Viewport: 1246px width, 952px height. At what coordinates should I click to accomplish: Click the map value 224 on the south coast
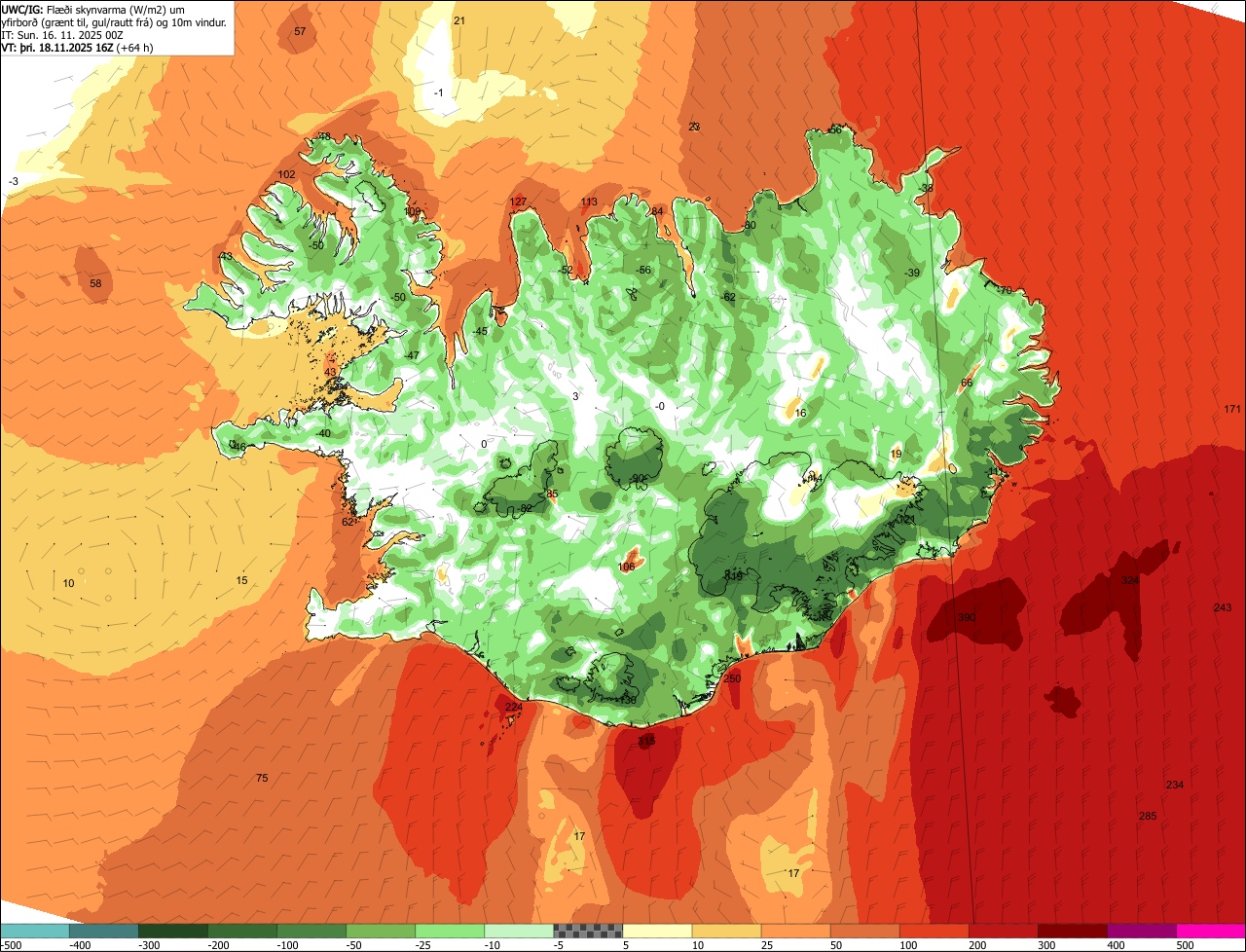[x=514, y=708]
